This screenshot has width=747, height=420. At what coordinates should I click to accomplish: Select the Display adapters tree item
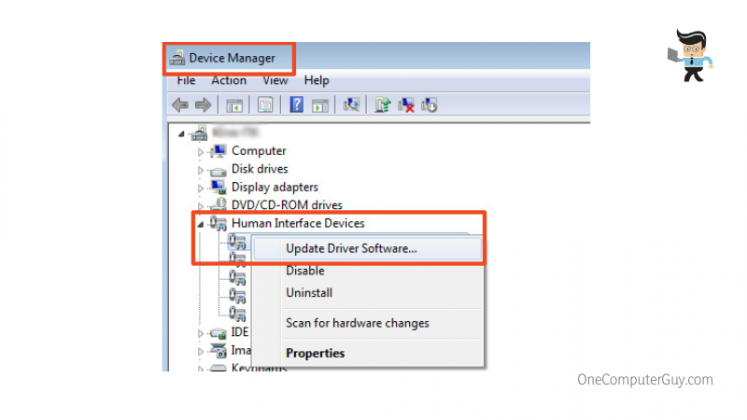click(274, 187)
